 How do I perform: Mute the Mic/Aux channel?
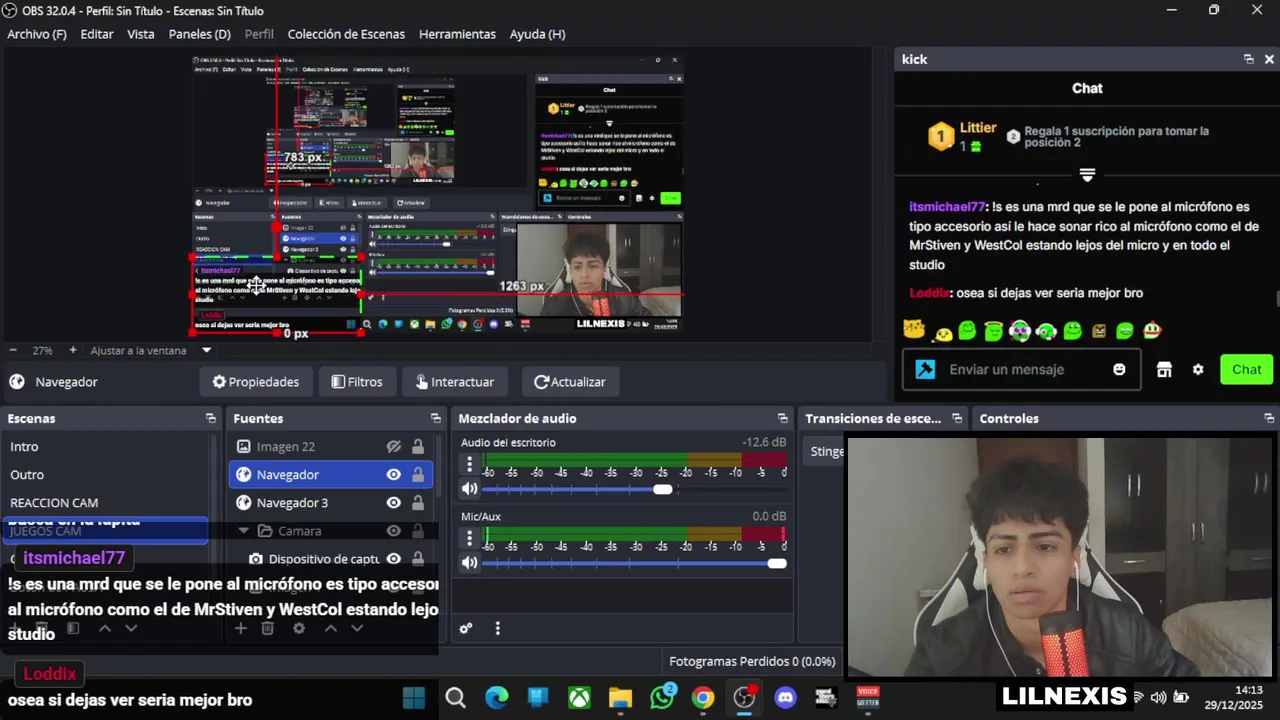click(x=469, y=563)
